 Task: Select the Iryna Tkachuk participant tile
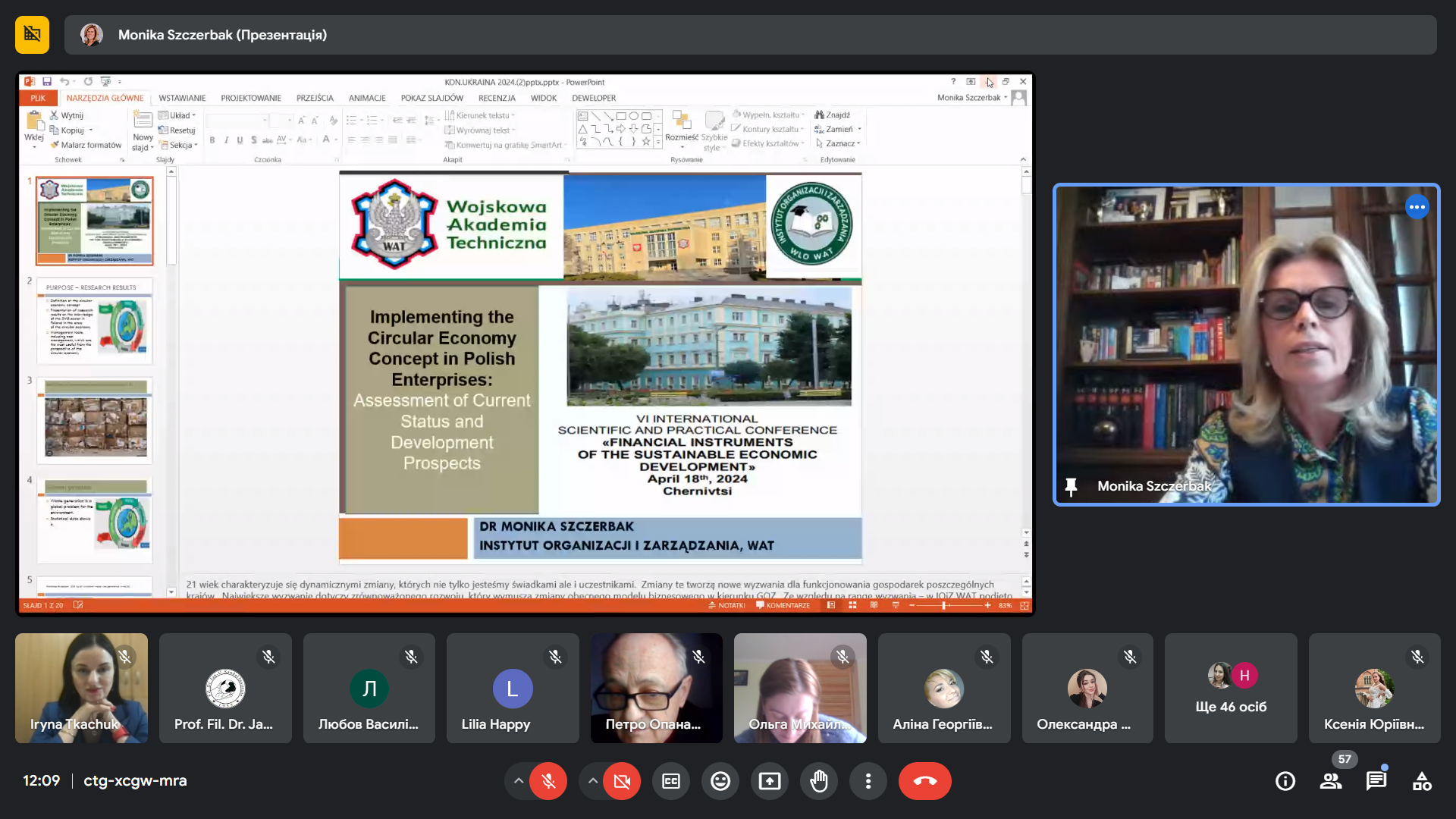(81, 688)
